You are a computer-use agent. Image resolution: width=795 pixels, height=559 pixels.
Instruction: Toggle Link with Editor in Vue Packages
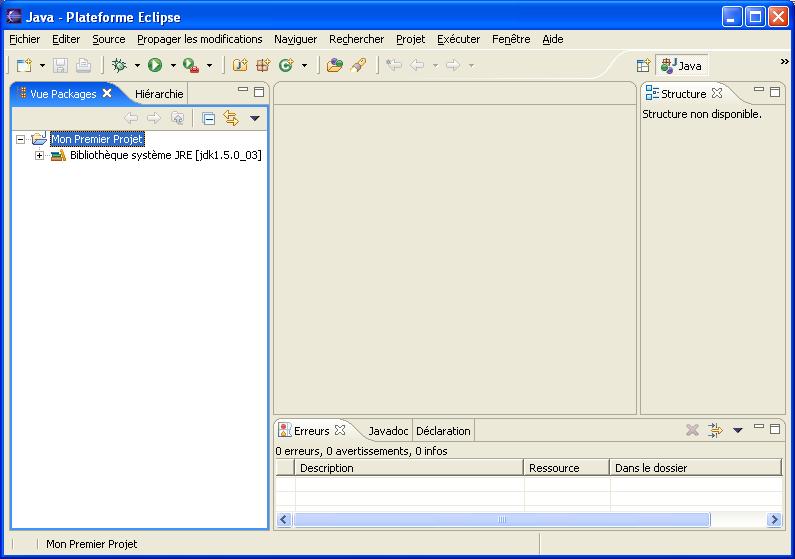(x=231, y=118)
